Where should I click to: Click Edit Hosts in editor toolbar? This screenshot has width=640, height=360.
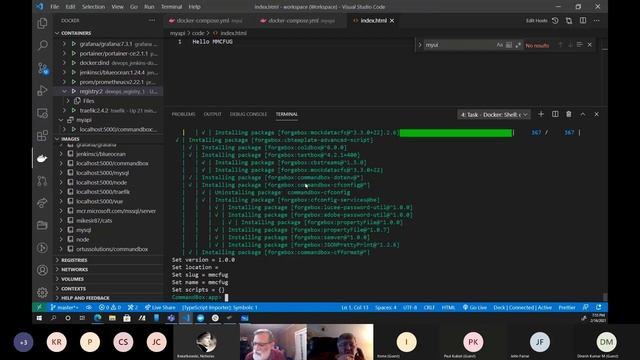[x=536, y=20]
